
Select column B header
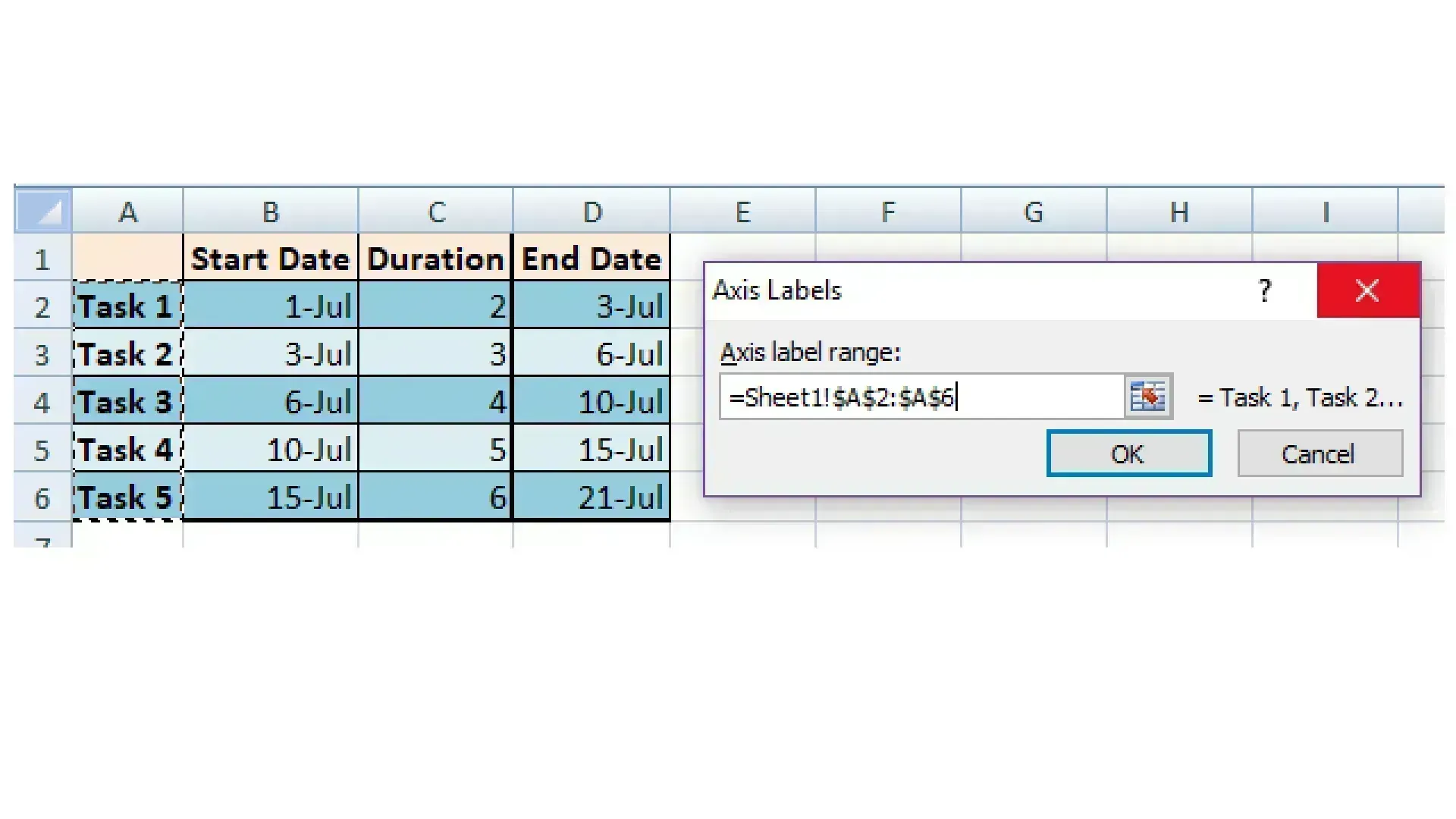click(x=270, y=212)
